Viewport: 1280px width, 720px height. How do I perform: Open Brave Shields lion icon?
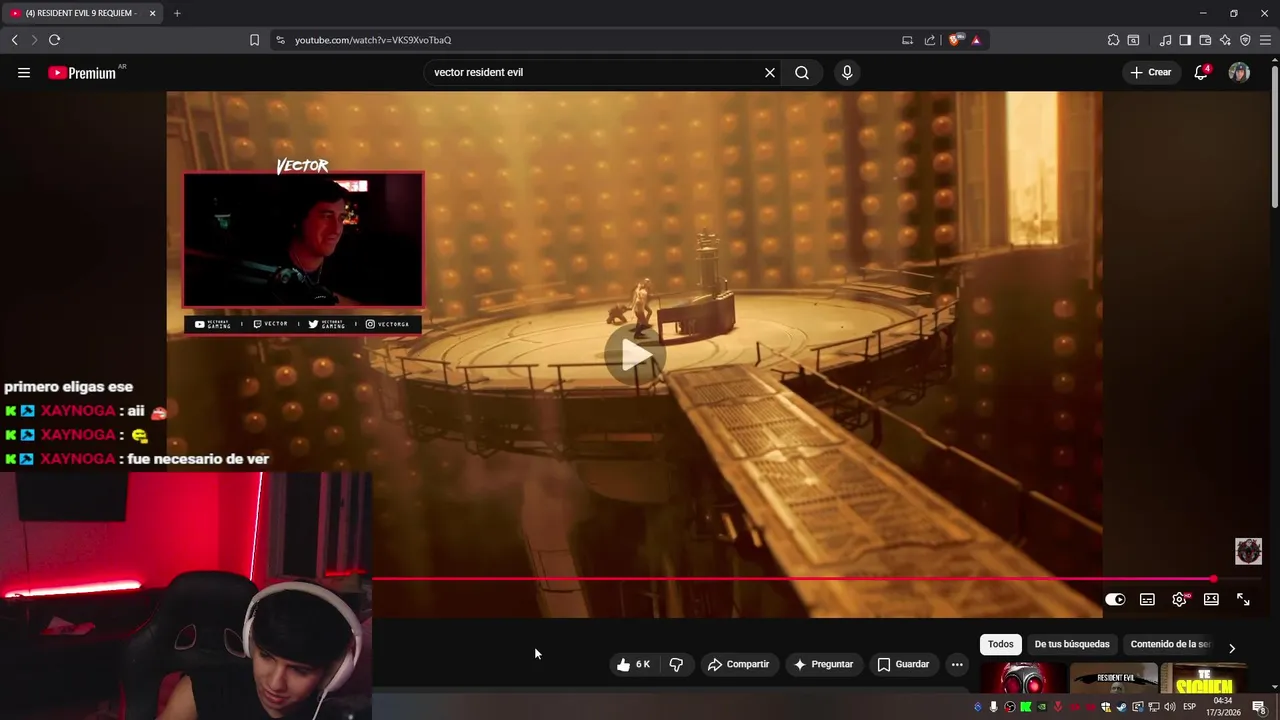955,40
